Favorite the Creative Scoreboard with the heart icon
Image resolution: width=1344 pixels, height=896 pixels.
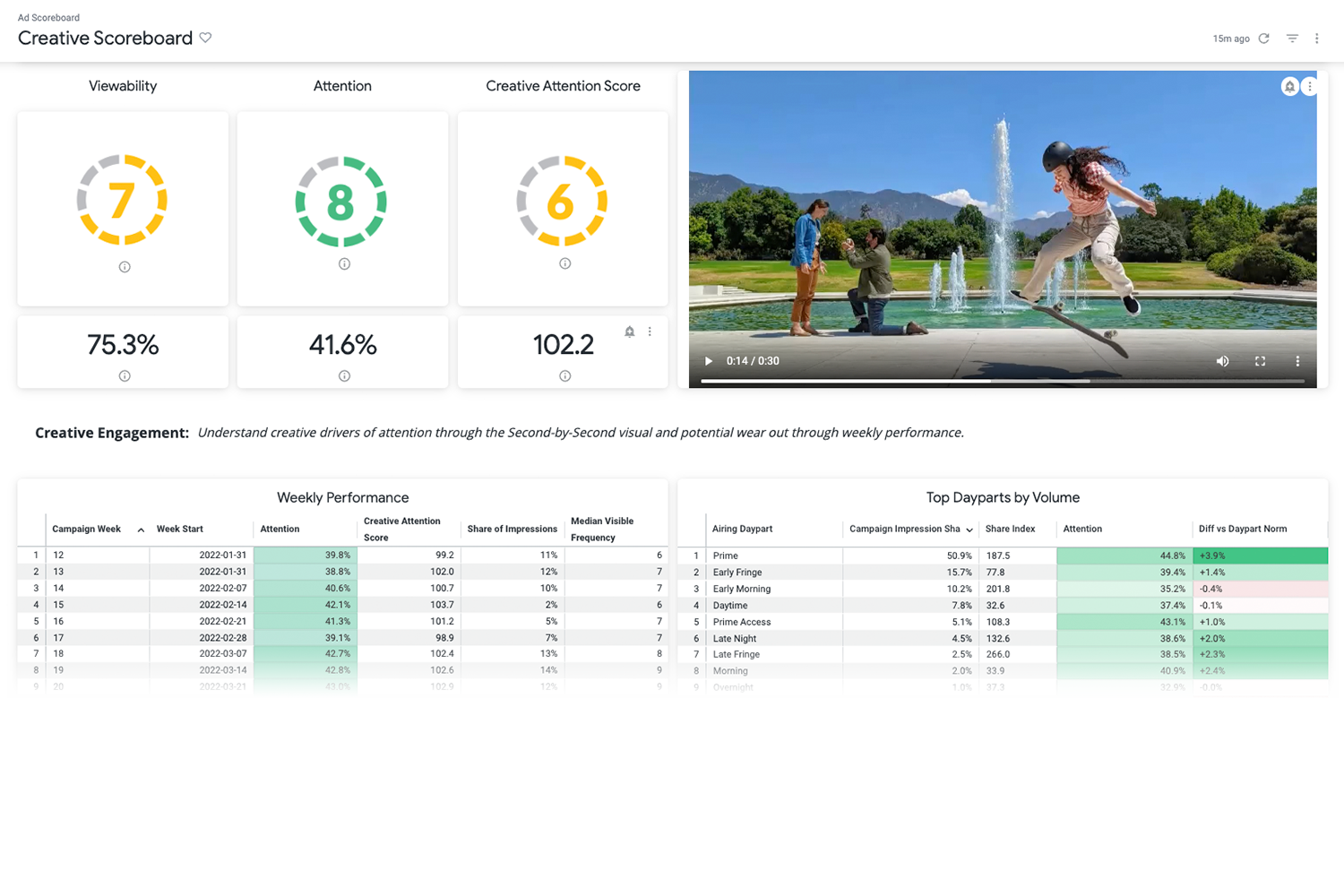point(205,38)
